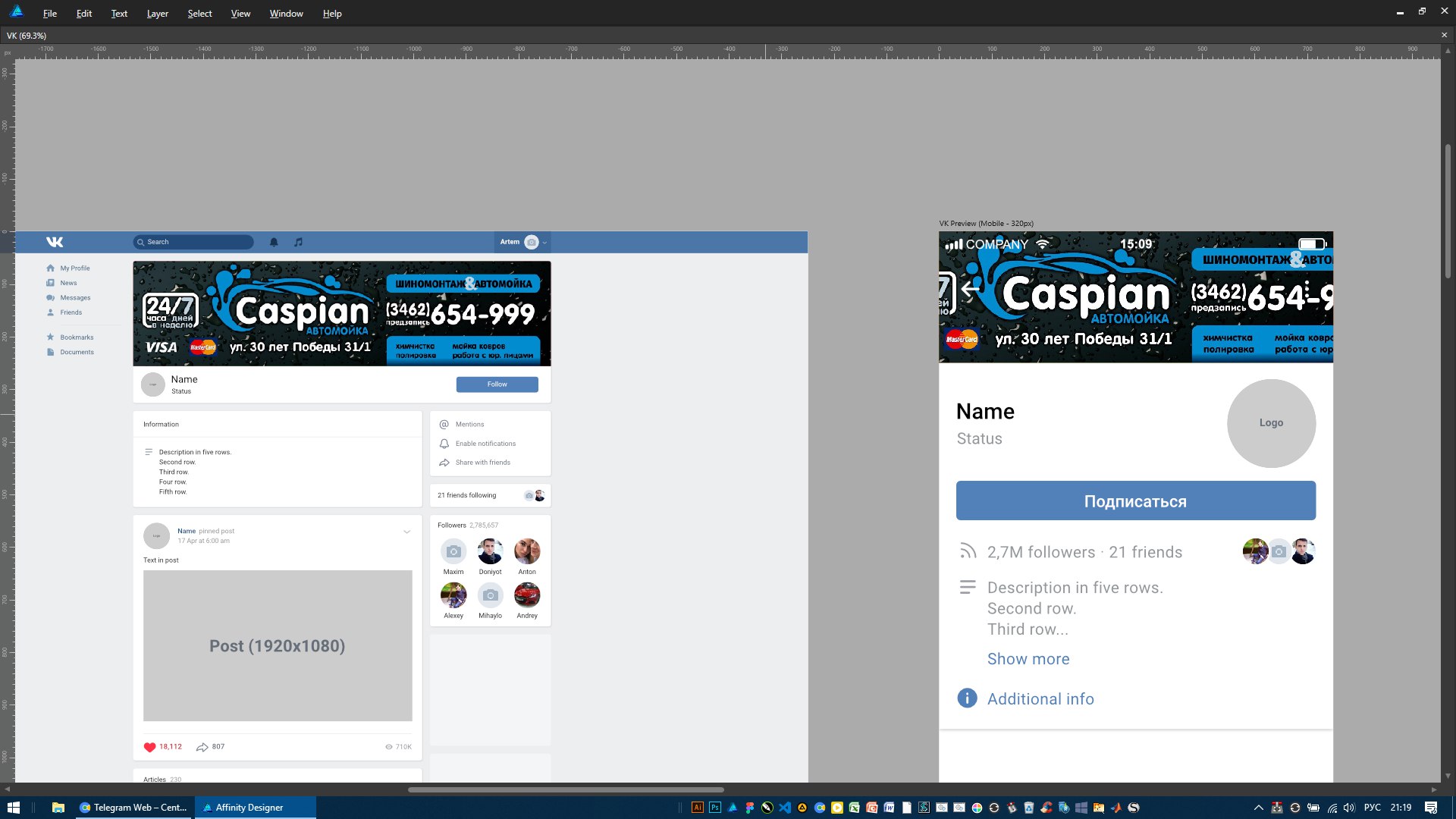
Task: Open the Window menu
Action: [x=286, y=13]
